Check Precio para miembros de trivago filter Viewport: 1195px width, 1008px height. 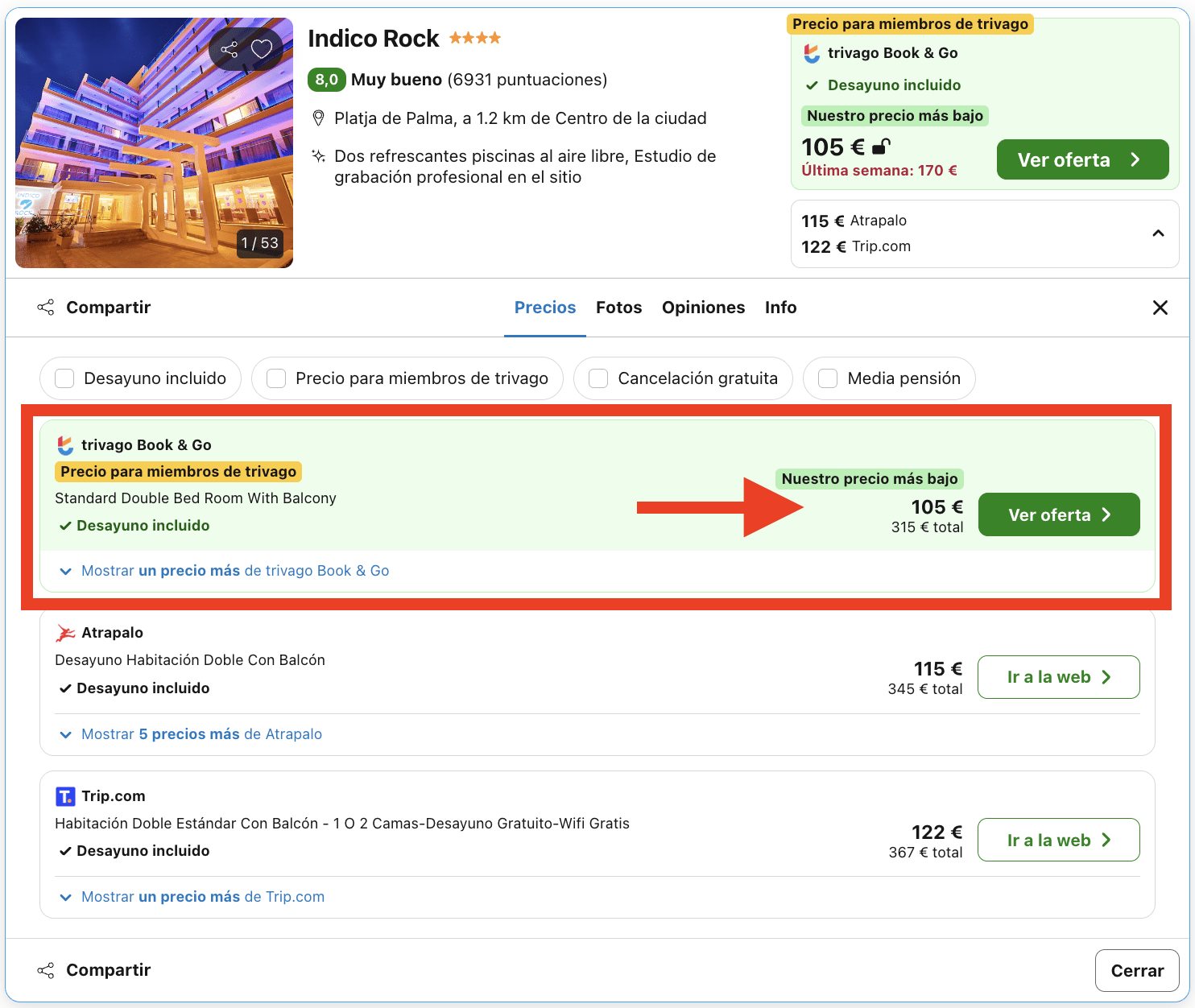(x=276, y=378)
